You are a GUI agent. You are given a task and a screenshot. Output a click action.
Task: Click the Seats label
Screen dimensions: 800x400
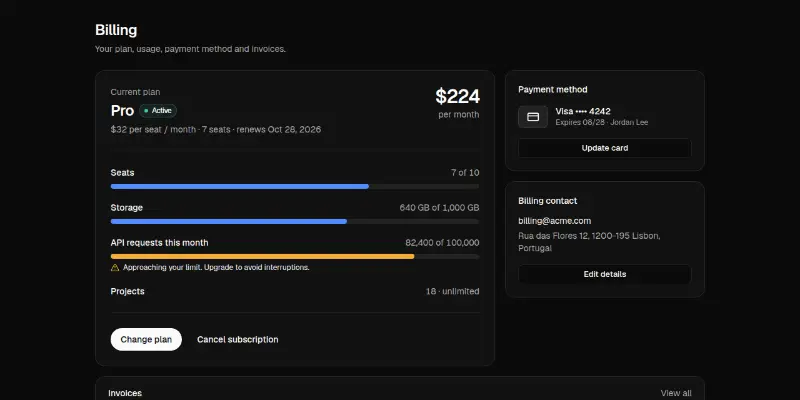[122, 172]
